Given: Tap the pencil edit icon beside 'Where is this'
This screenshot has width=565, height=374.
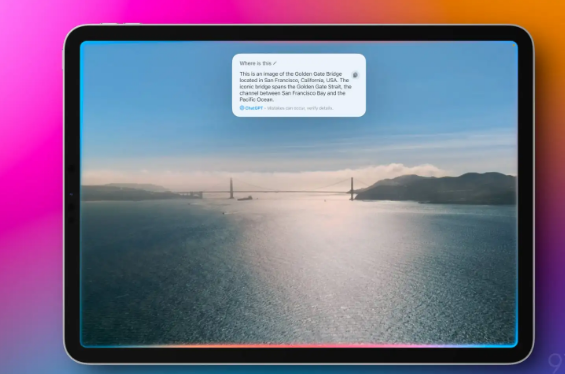Looking at the screenshot, I should [x=275, y=63].
